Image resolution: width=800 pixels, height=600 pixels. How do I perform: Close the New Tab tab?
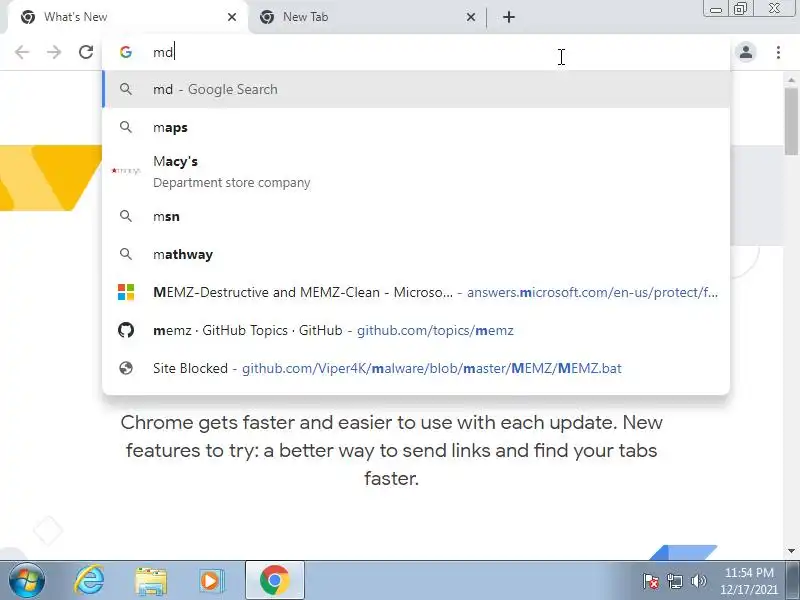coord(471,17)
